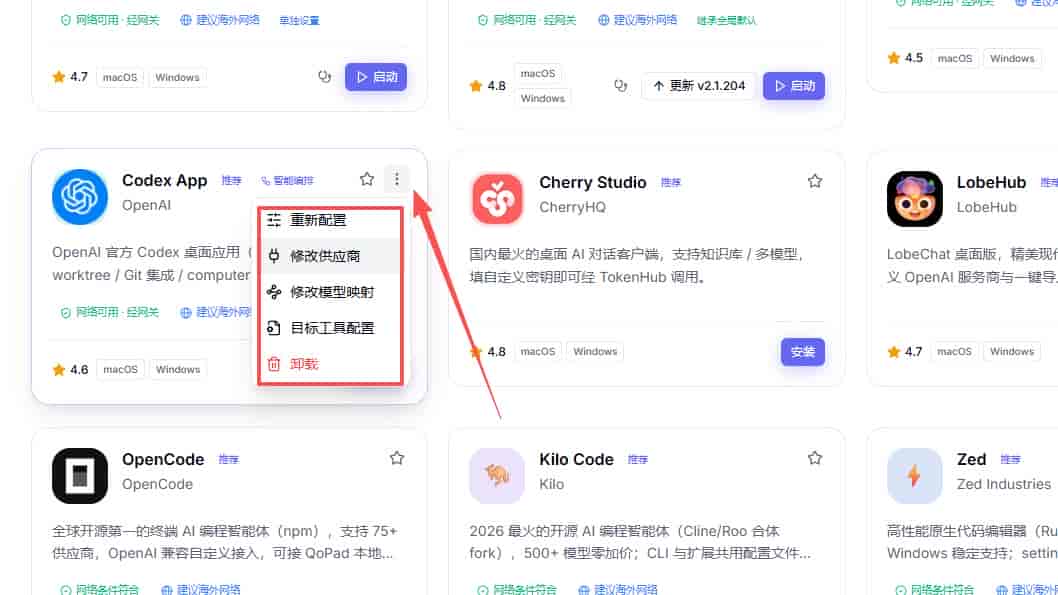Click the Cherry Studio title
This screenshot has height=595, width=1058.
pyautogui.click(x=592, y=183)
